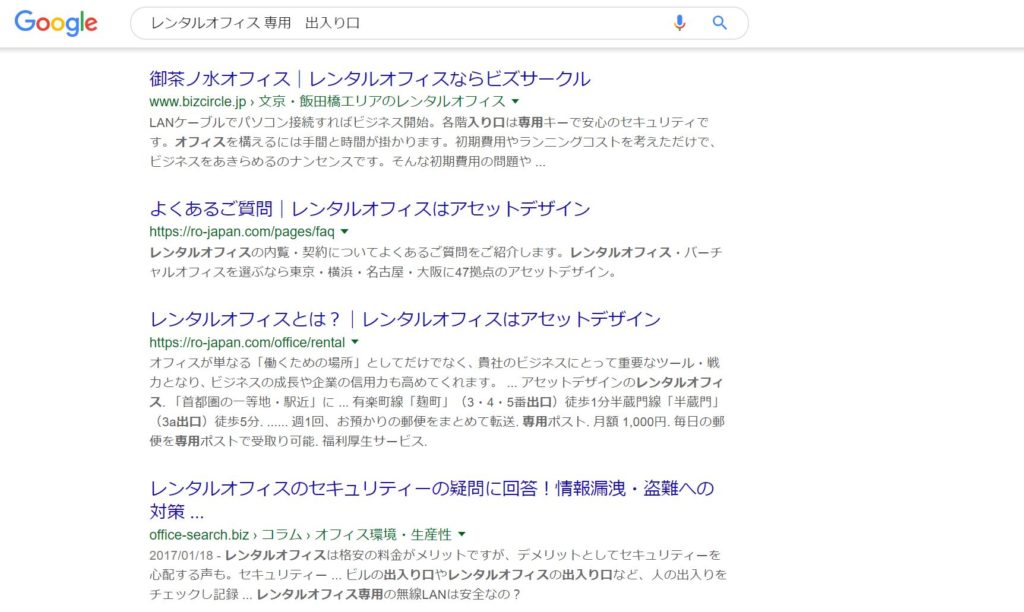Click the Google logo
This screenshot has height=612, width=1024.
[x=55, y=23]
